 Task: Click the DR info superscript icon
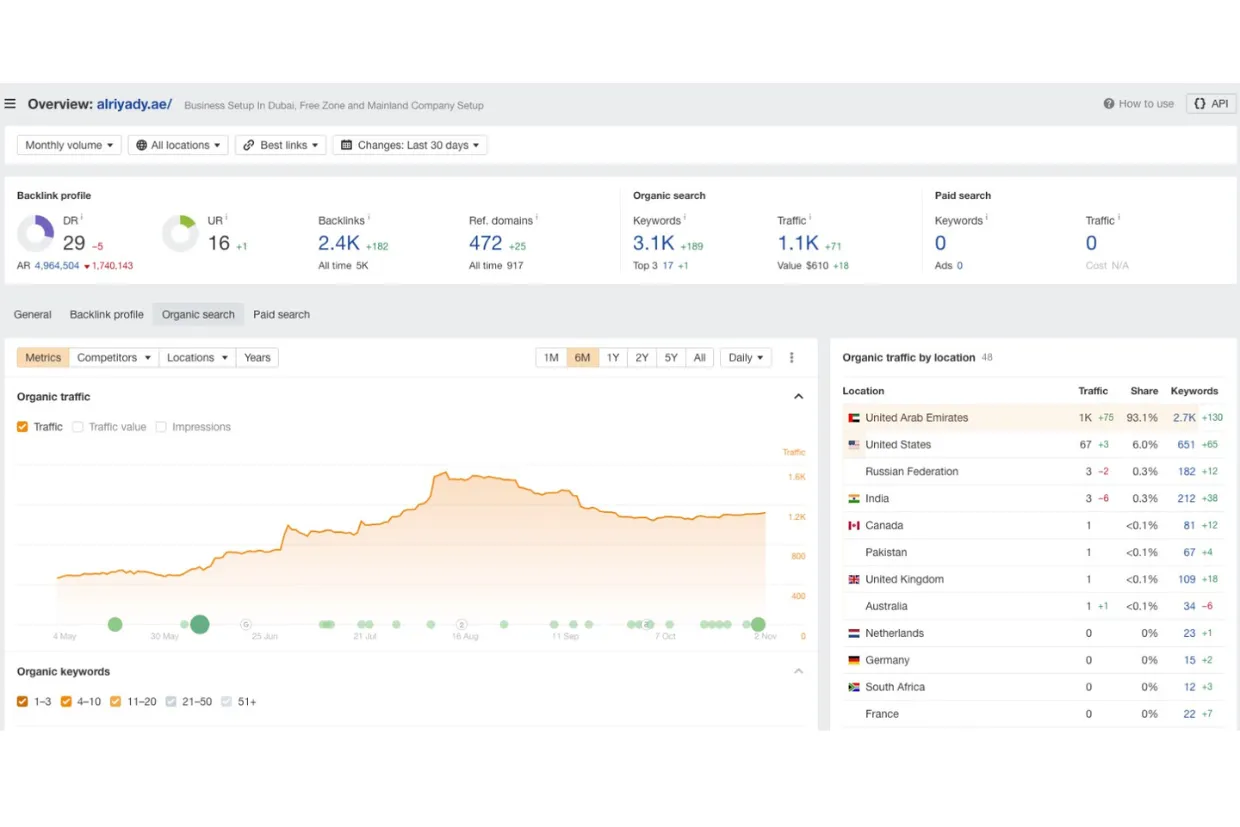click(82, 217)
